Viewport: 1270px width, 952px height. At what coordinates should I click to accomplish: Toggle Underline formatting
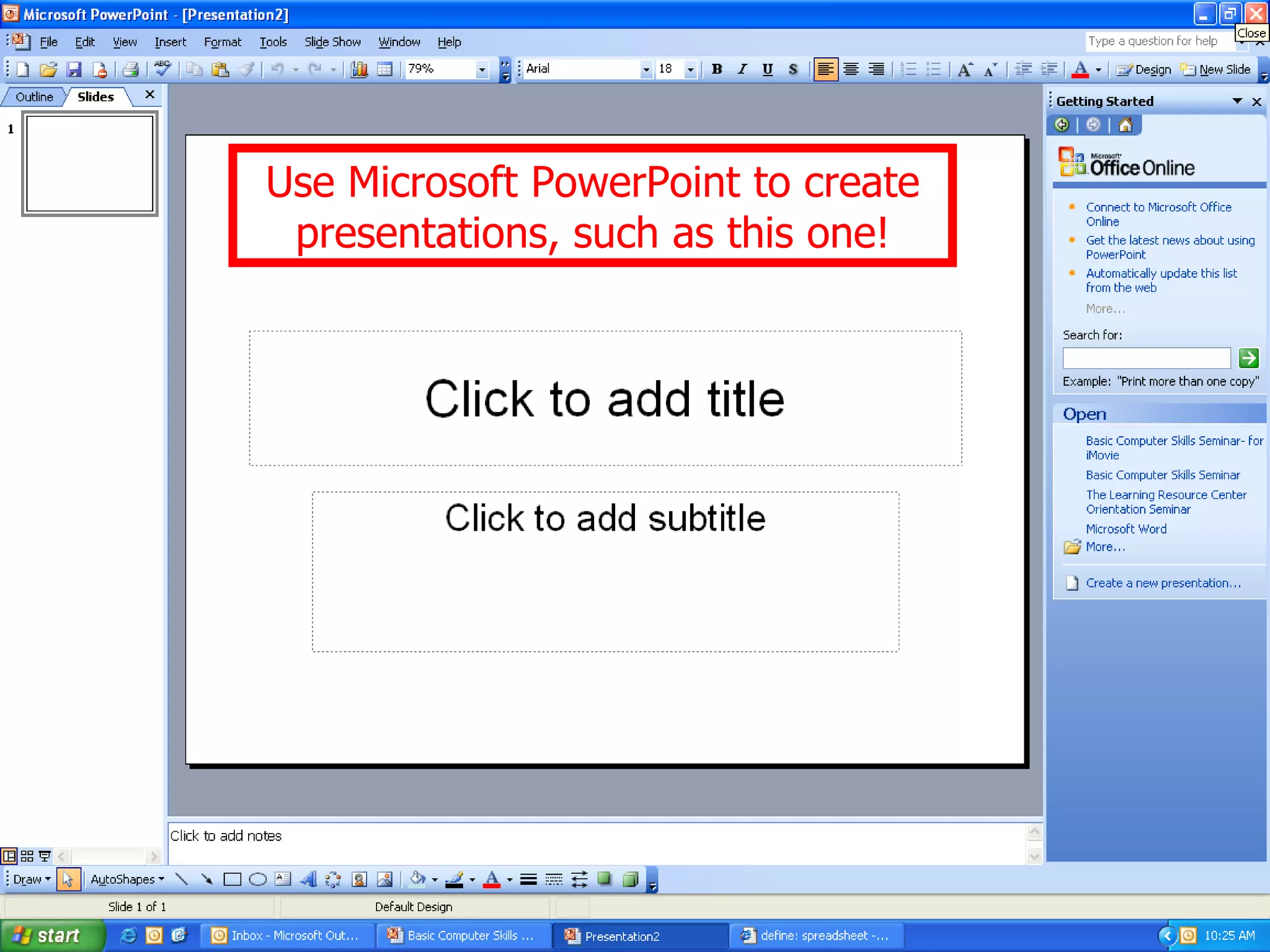(768, 69)
